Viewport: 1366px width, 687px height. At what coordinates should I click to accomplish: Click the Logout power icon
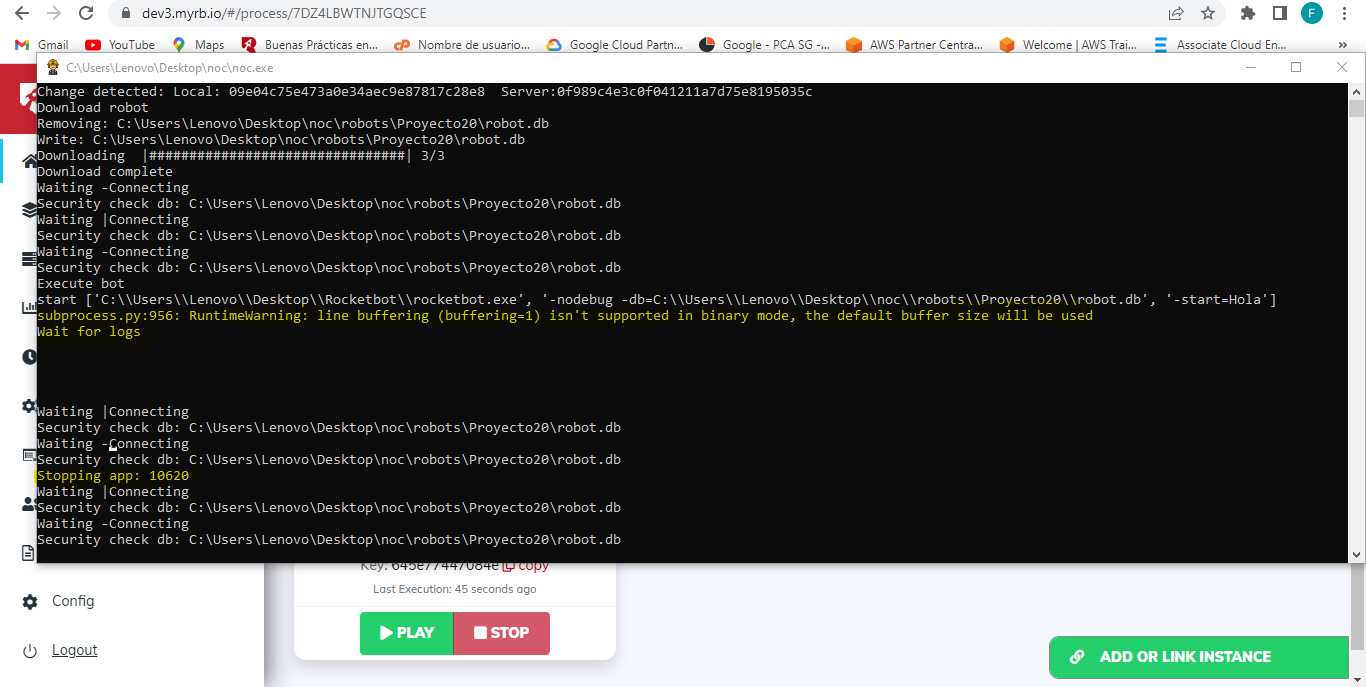coord(31,651)
